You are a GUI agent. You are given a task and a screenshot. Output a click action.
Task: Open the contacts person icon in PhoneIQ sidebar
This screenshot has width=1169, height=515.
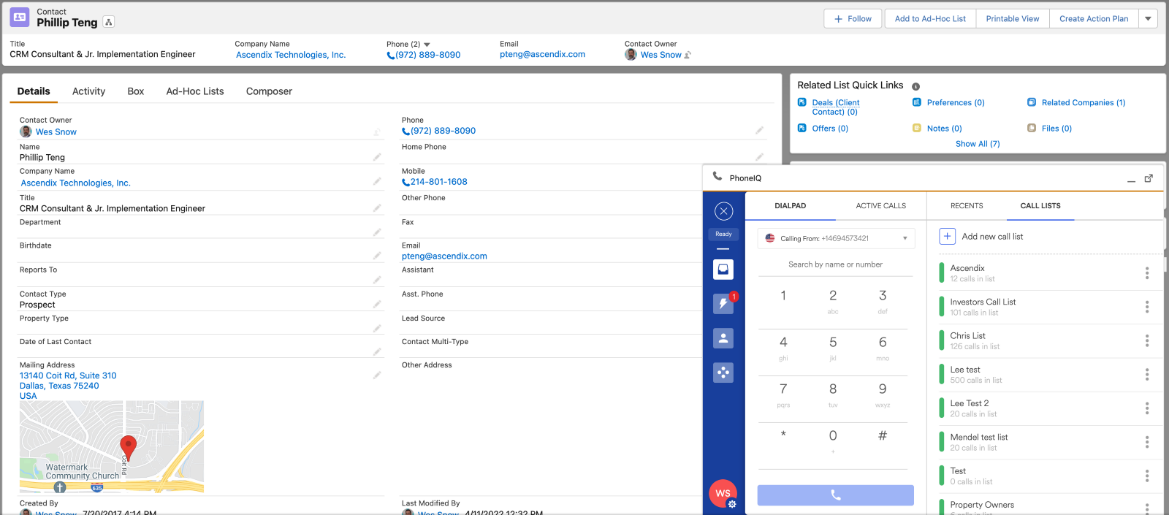(x=723, y=338)
